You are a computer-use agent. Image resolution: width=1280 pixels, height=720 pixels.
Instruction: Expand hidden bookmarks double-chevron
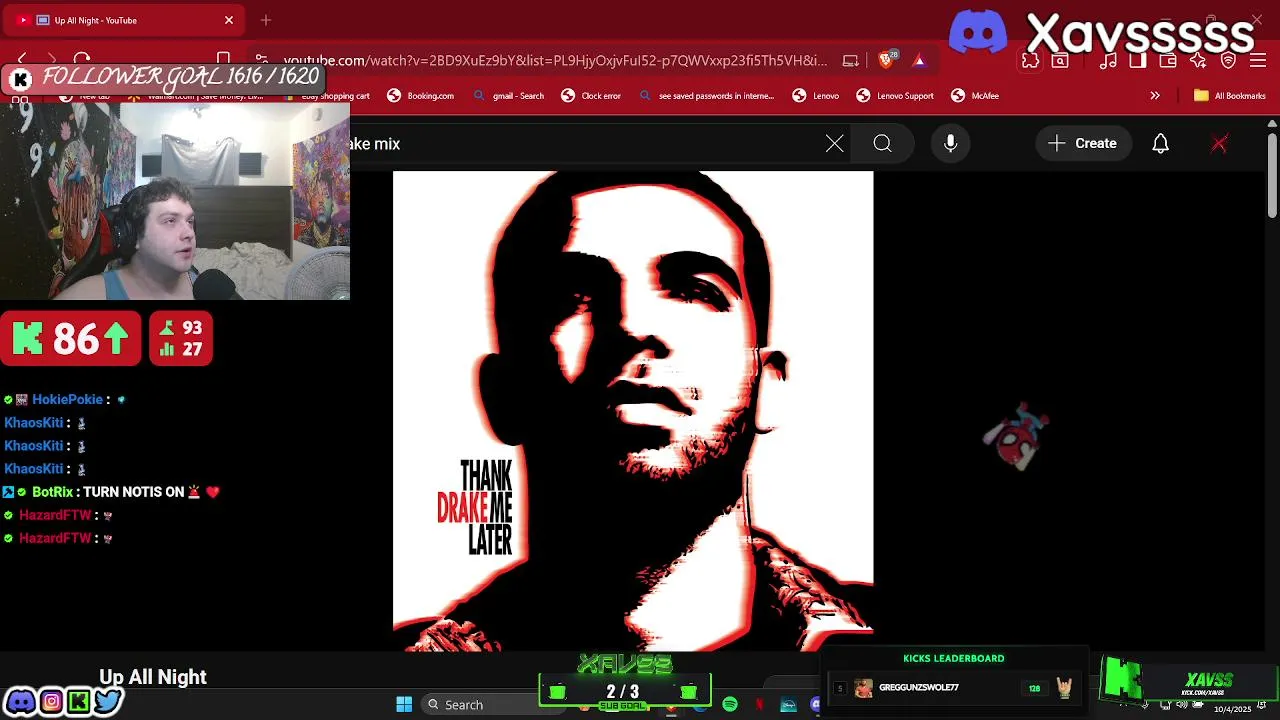coord(1155,96)
